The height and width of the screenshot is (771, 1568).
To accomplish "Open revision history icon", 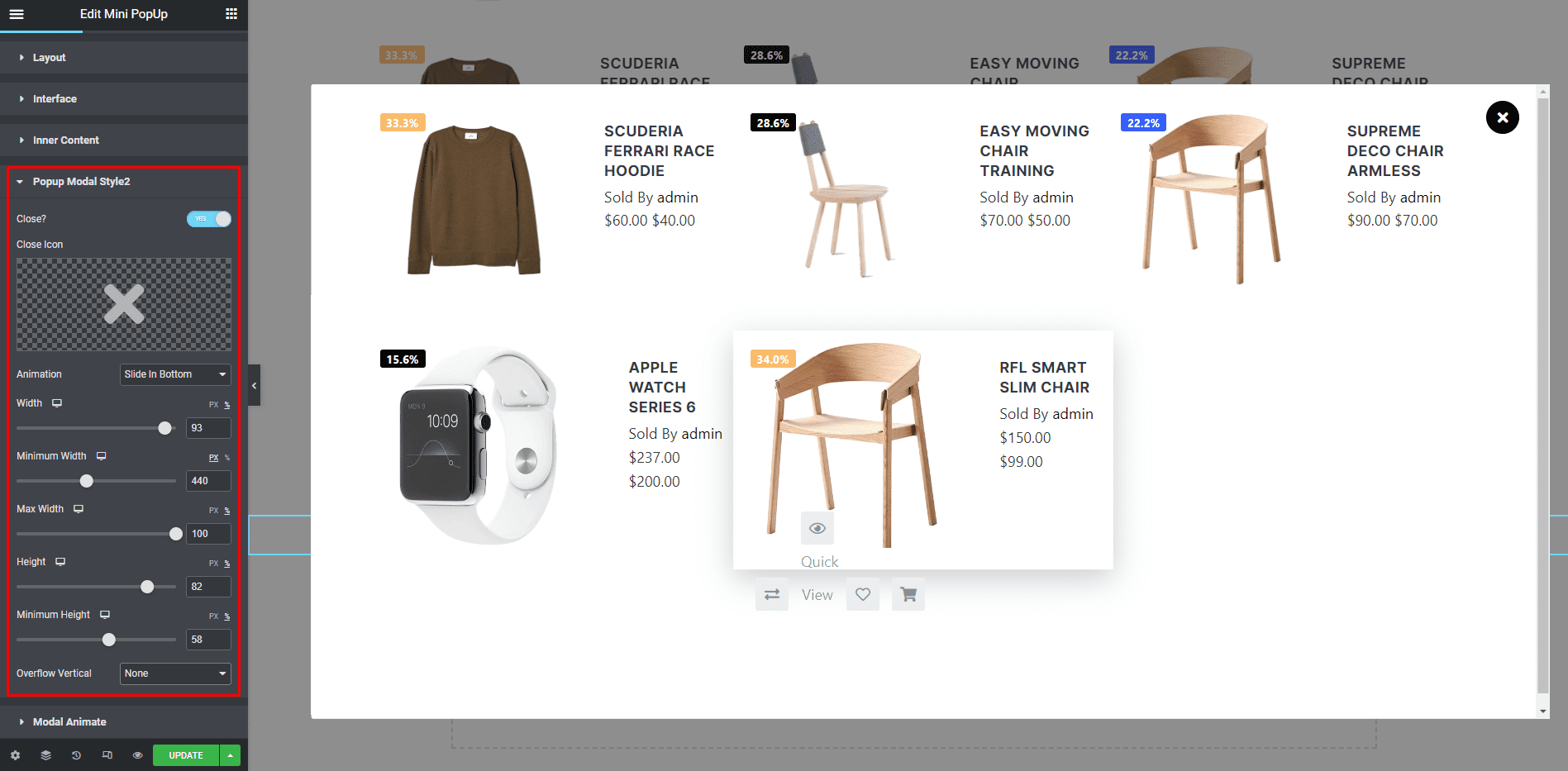I will (x=76, y=755).
